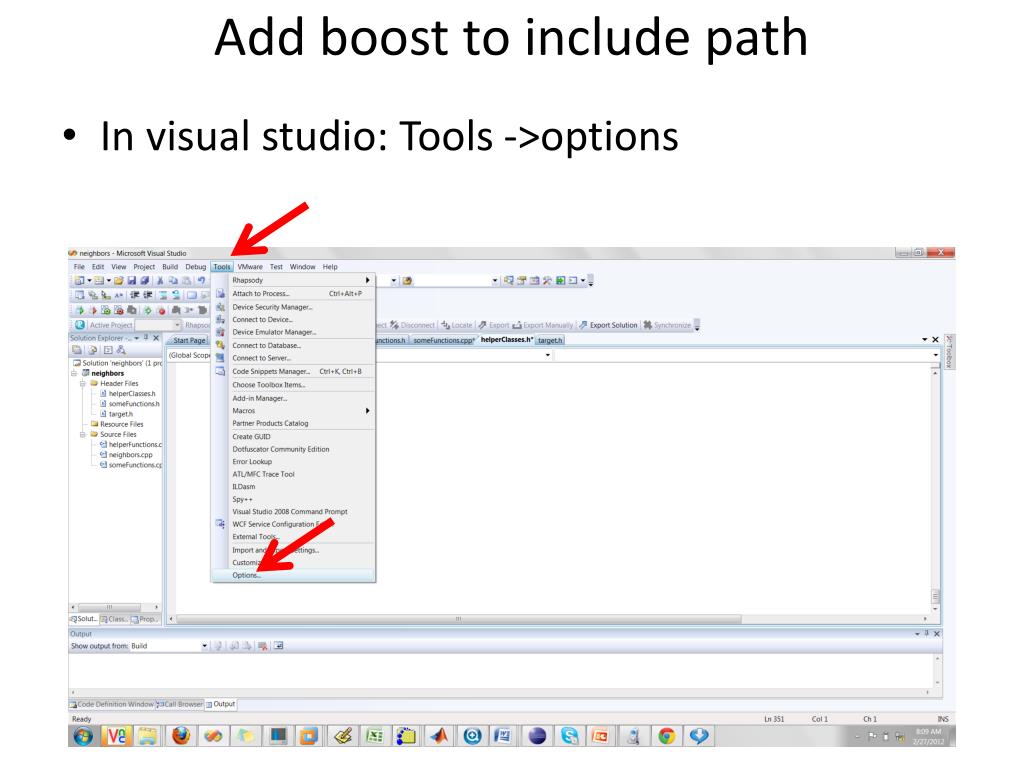Viewport: 1024px width, 768px height.
Task: Click the Synchronize toolbar button
Action: (667, 325)
